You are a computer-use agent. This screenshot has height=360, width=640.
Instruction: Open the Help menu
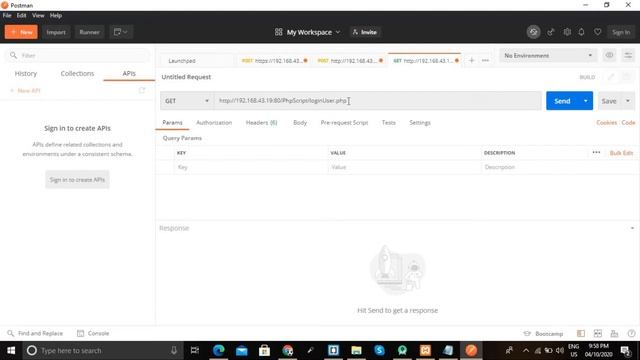click(x=56, y=15)
